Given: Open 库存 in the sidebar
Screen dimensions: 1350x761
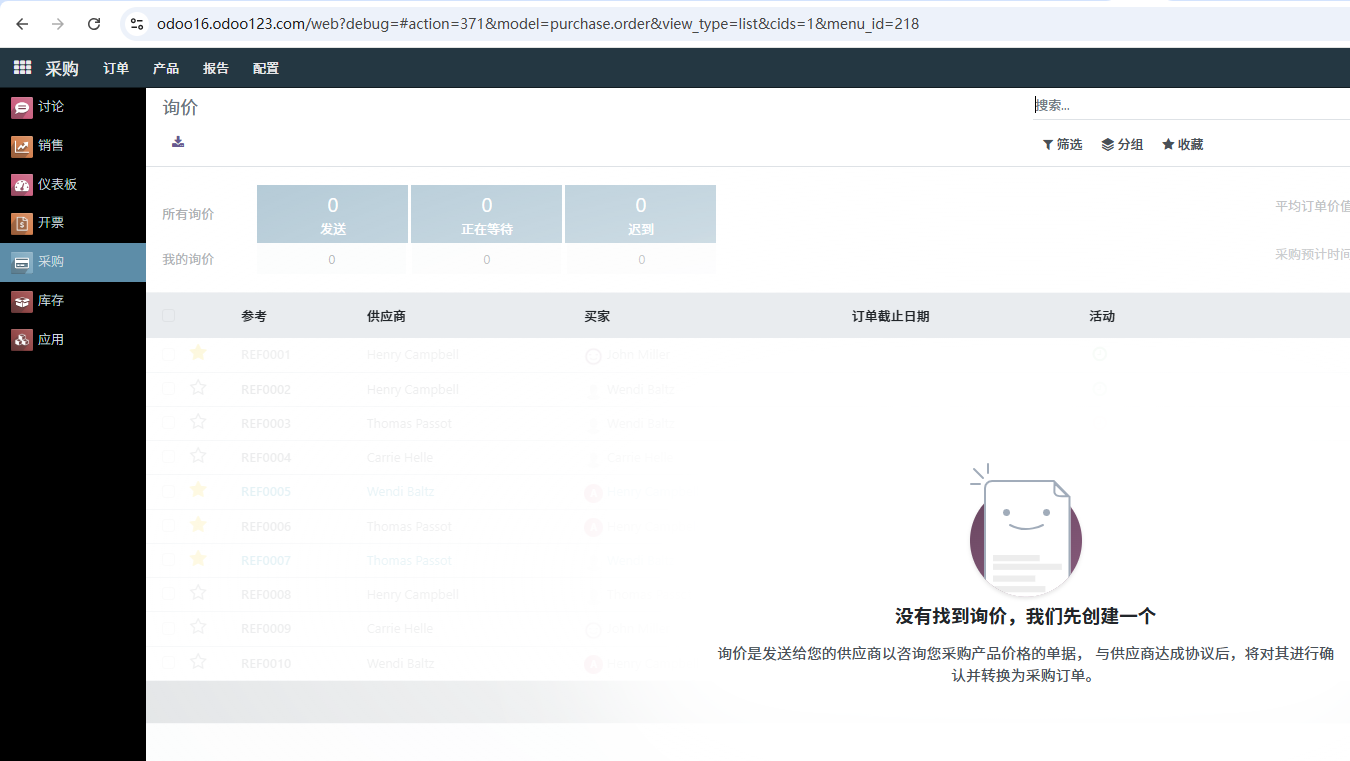Looking at the screenshot, I should pyautogui.click(x=73, y=301).
